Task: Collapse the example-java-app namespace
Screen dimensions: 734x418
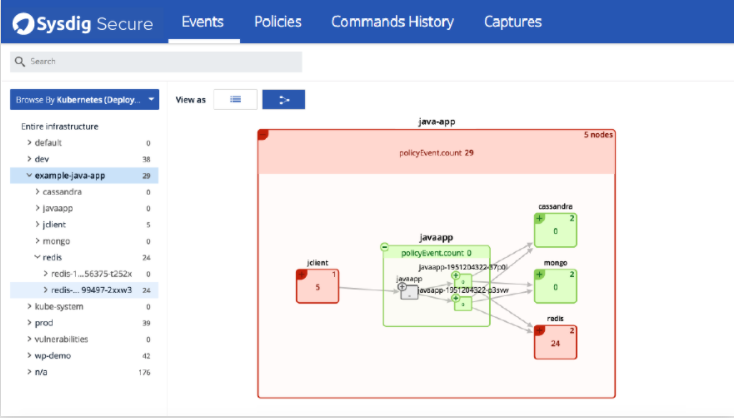Action: point(29,175)
